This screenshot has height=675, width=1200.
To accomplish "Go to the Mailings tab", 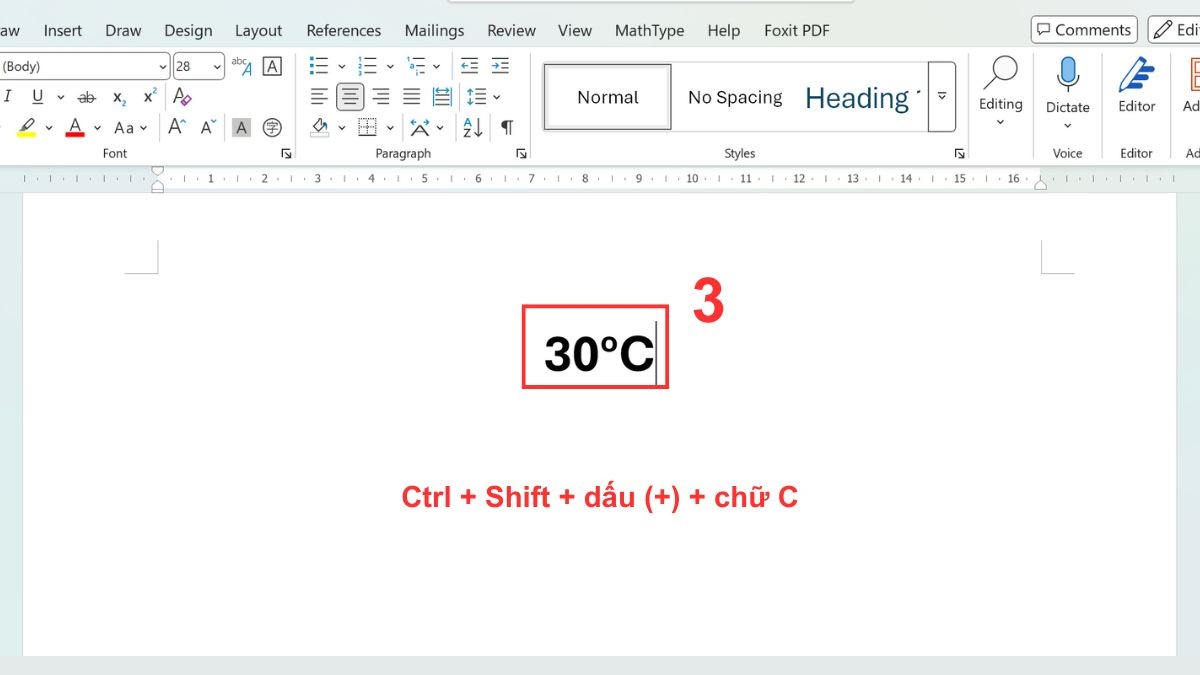I will click(x=434, y=30).
